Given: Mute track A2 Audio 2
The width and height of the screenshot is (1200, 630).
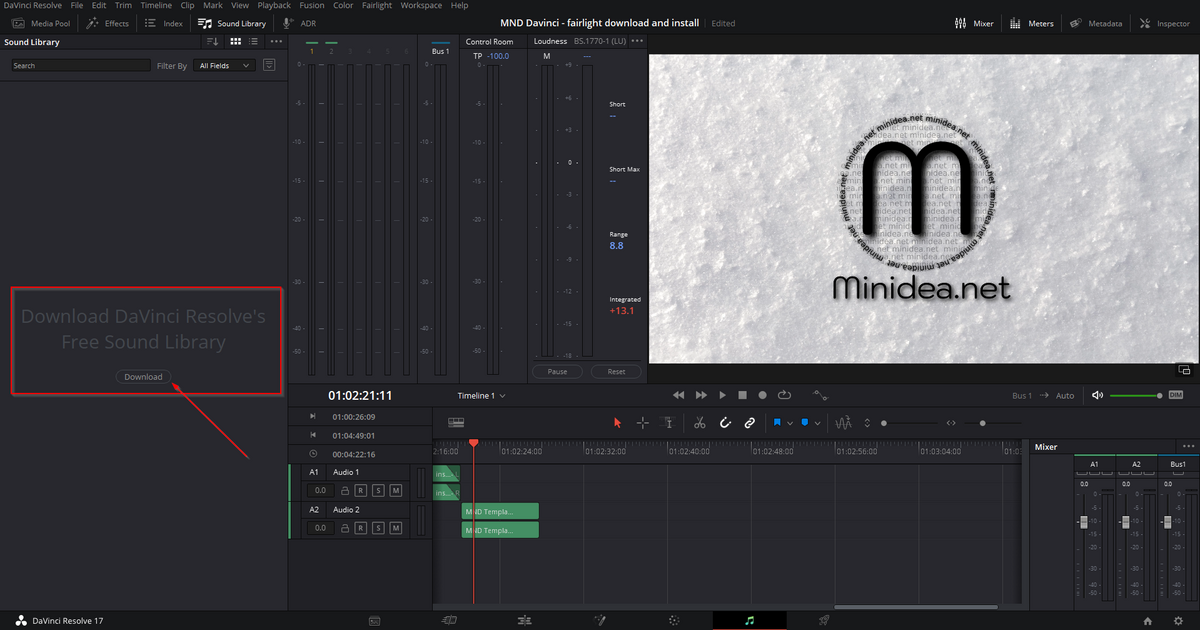Looking at the screenshot, I should [396, 528].
